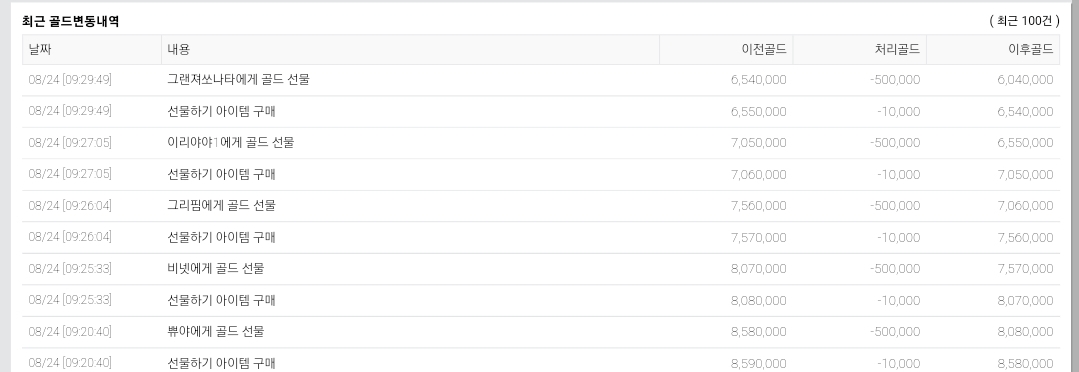Image resolution: width=1079 pixels, height=372 pixels.
Task: Click the 8,590,000 previous gold value
Action: click(758, 363)
